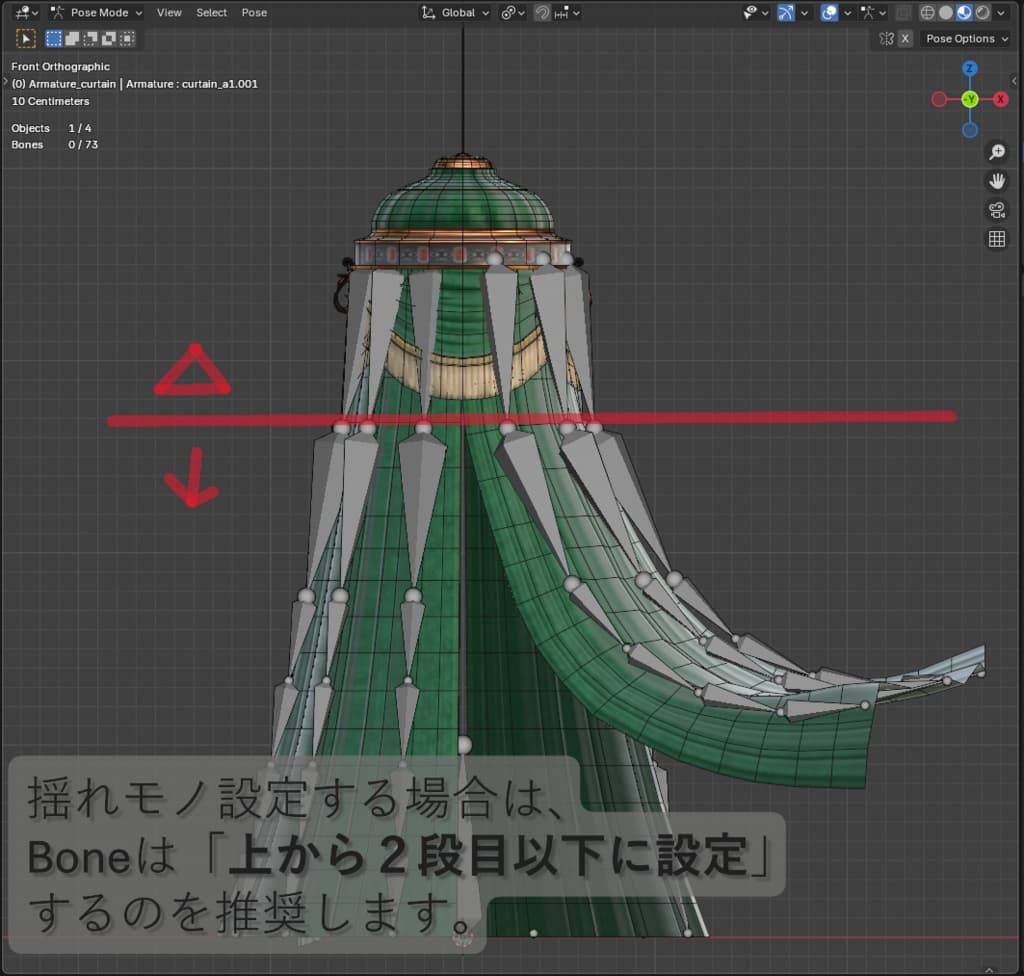Enable Snap with the magnet toggle
The height and width of the screenshot is (976, 1024).
tap(542, 13)
